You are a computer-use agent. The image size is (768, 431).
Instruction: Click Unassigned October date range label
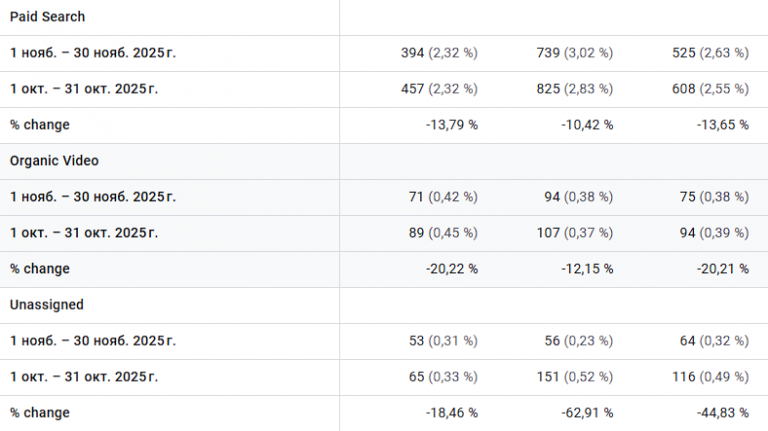[84, 377]
